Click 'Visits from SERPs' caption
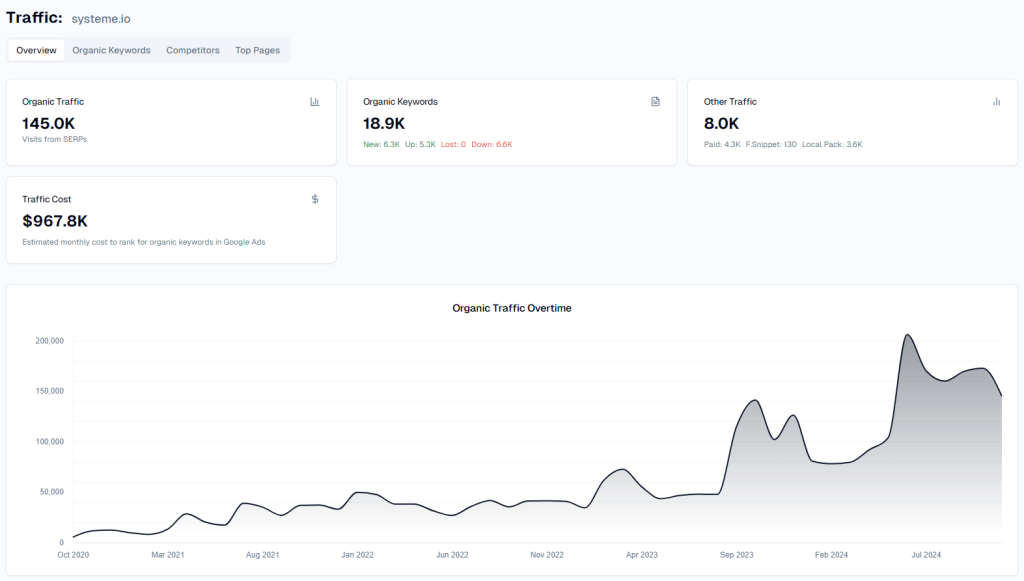The height and width of the screenshot is (581, 1024). pos(54,139)
